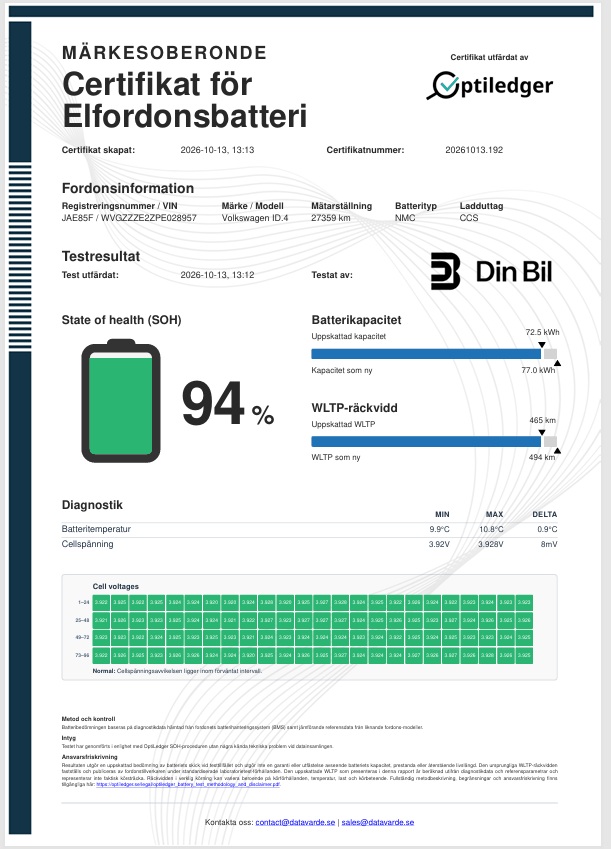611x849 pixels.
Task: Select the 0.9°C temperature delta
Action: (x=547, y=530)
